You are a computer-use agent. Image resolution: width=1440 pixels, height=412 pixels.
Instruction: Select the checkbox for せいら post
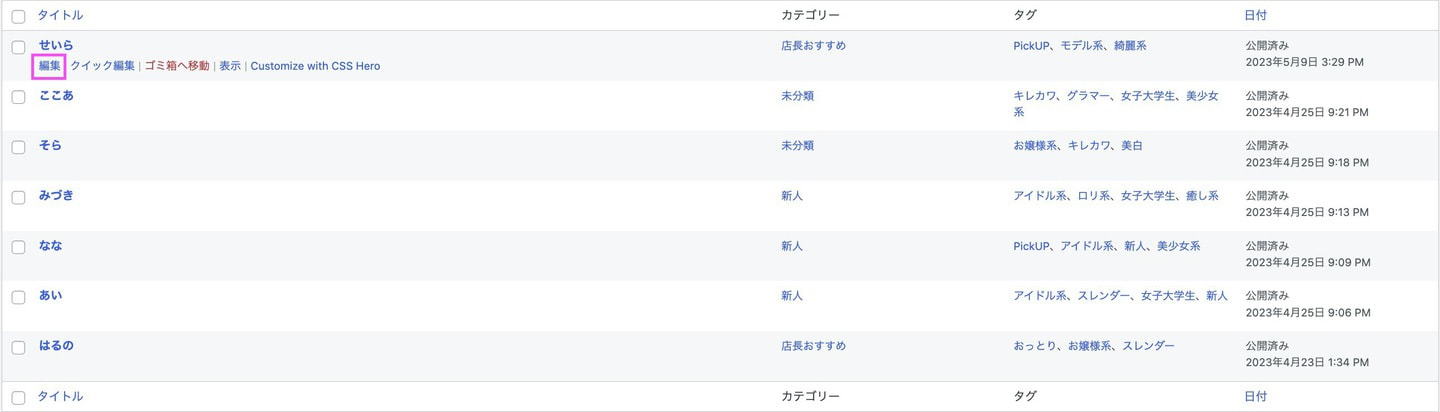18,48
